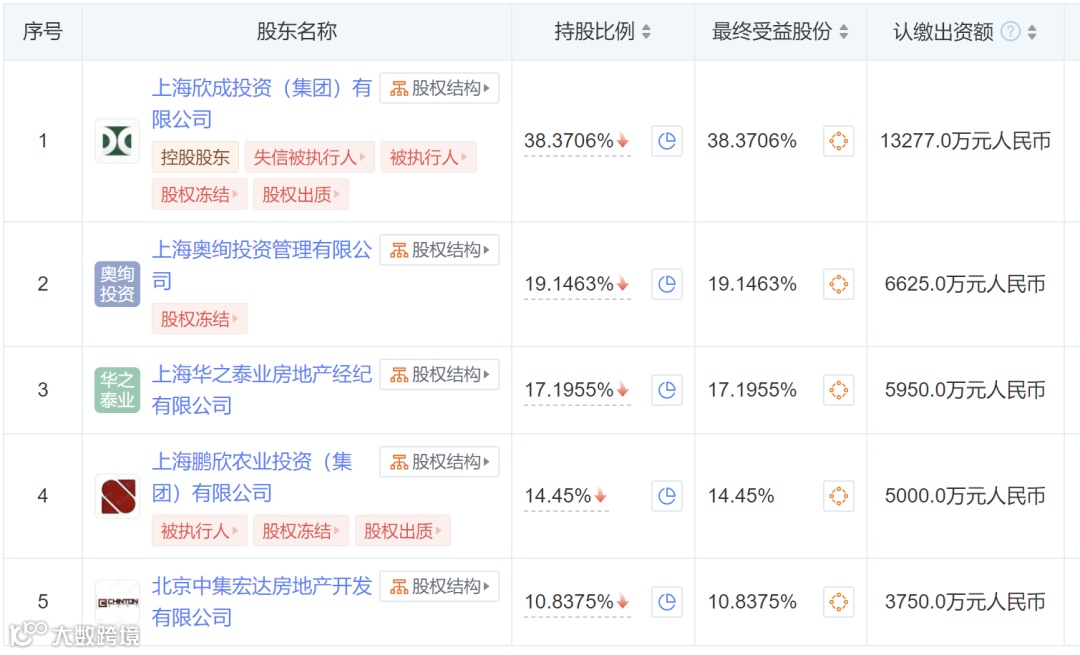Open pie chart icon for 10.8375% holding
The width and height of the screenshot is (1080, 655).
click(x=667, y=602)
